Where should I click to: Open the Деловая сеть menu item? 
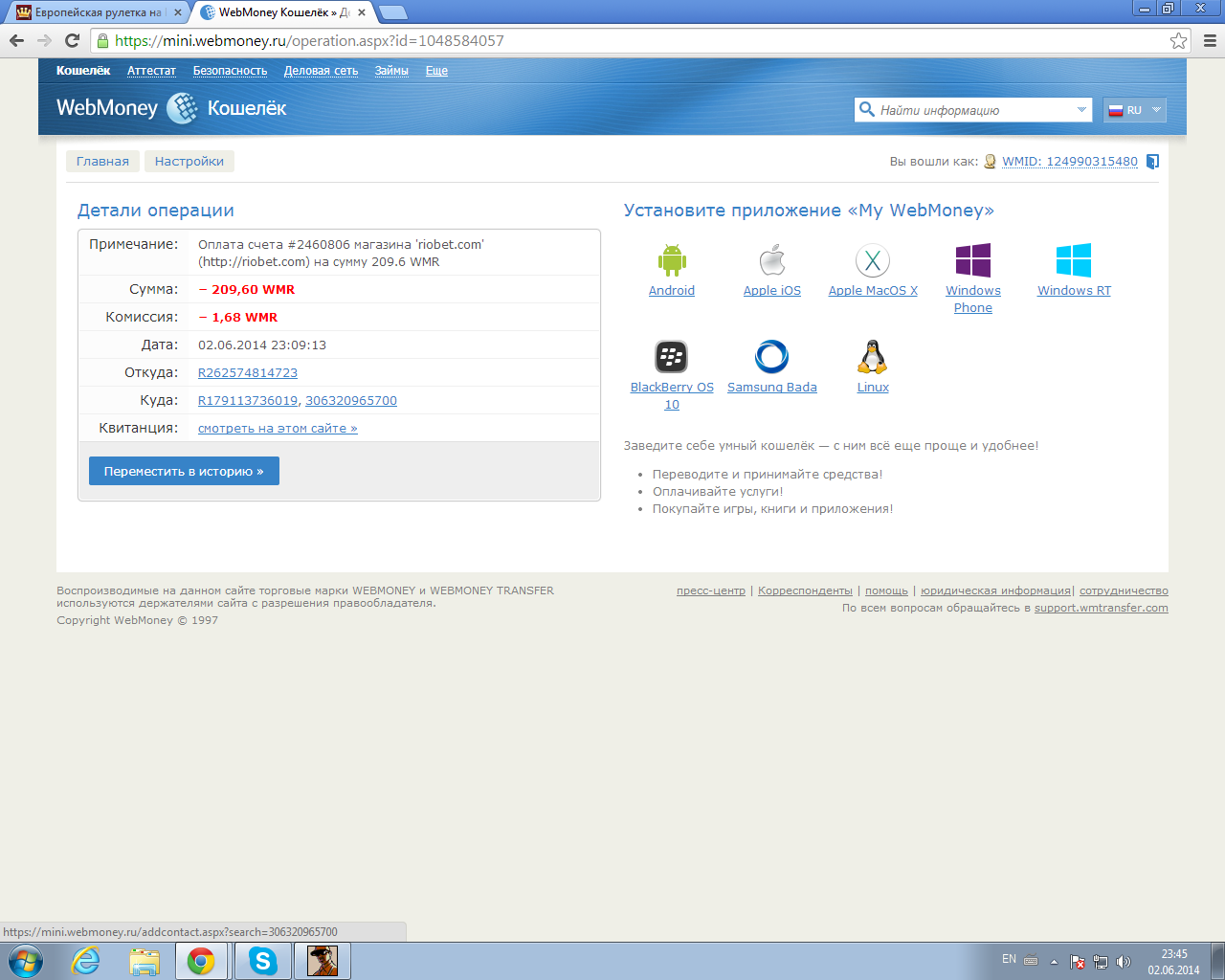(x=321, y=71)
